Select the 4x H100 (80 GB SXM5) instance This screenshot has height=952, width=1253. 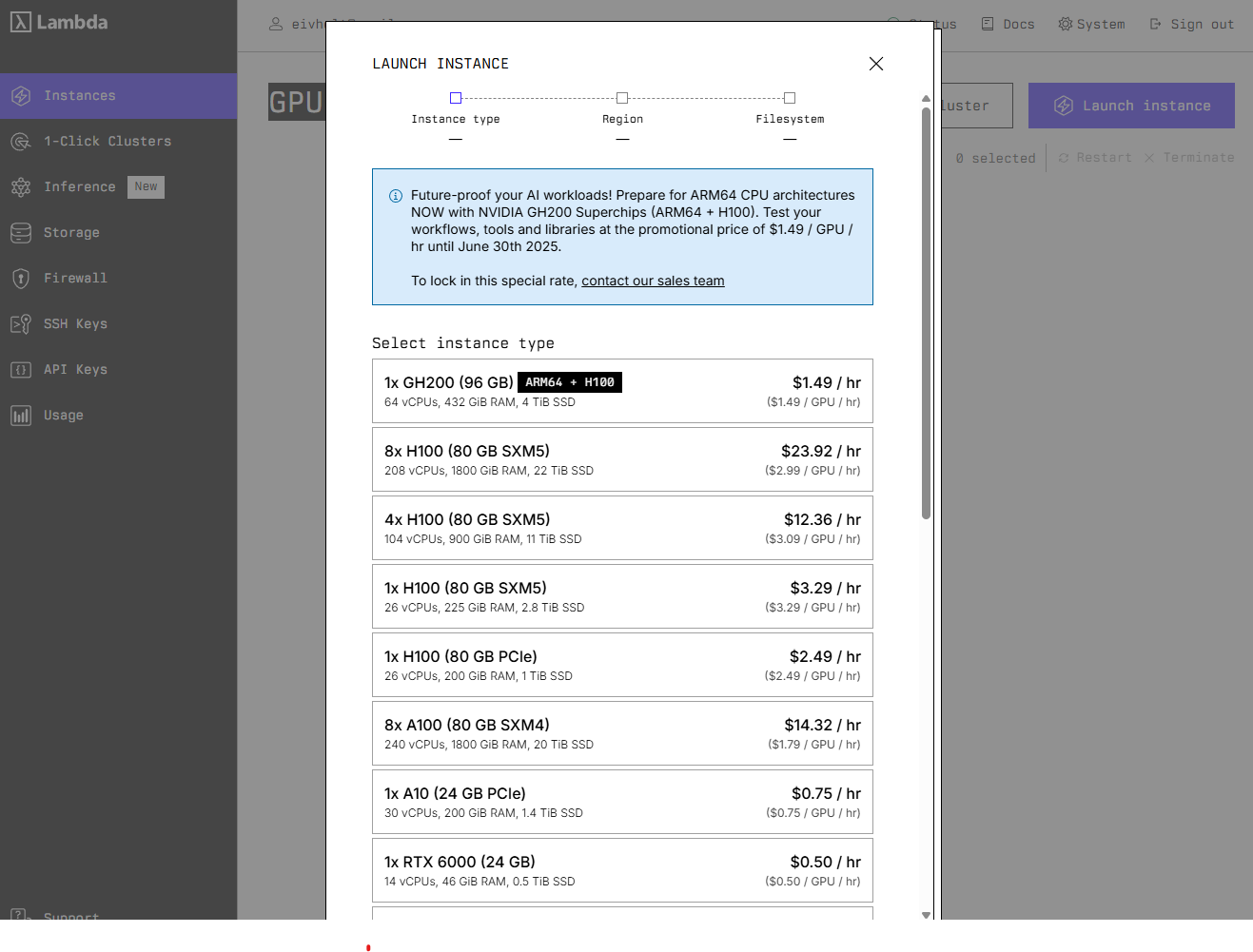pyautogui.click(x=622, y=528)
